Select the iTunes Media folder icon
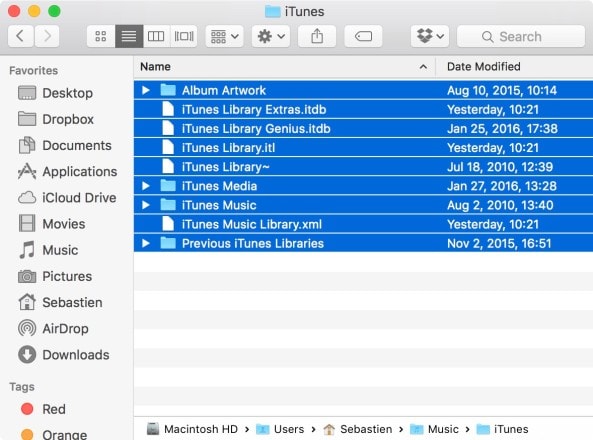The image size is (593, 440). pyautogui.click(x=168, y=186)
